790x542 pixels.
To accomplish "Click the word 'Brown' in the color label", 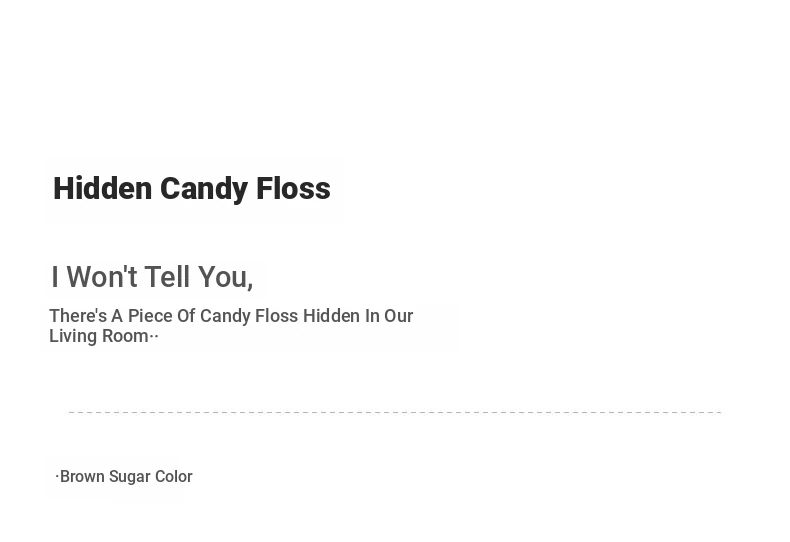I will pyautogui.click(x=82, y=477).
